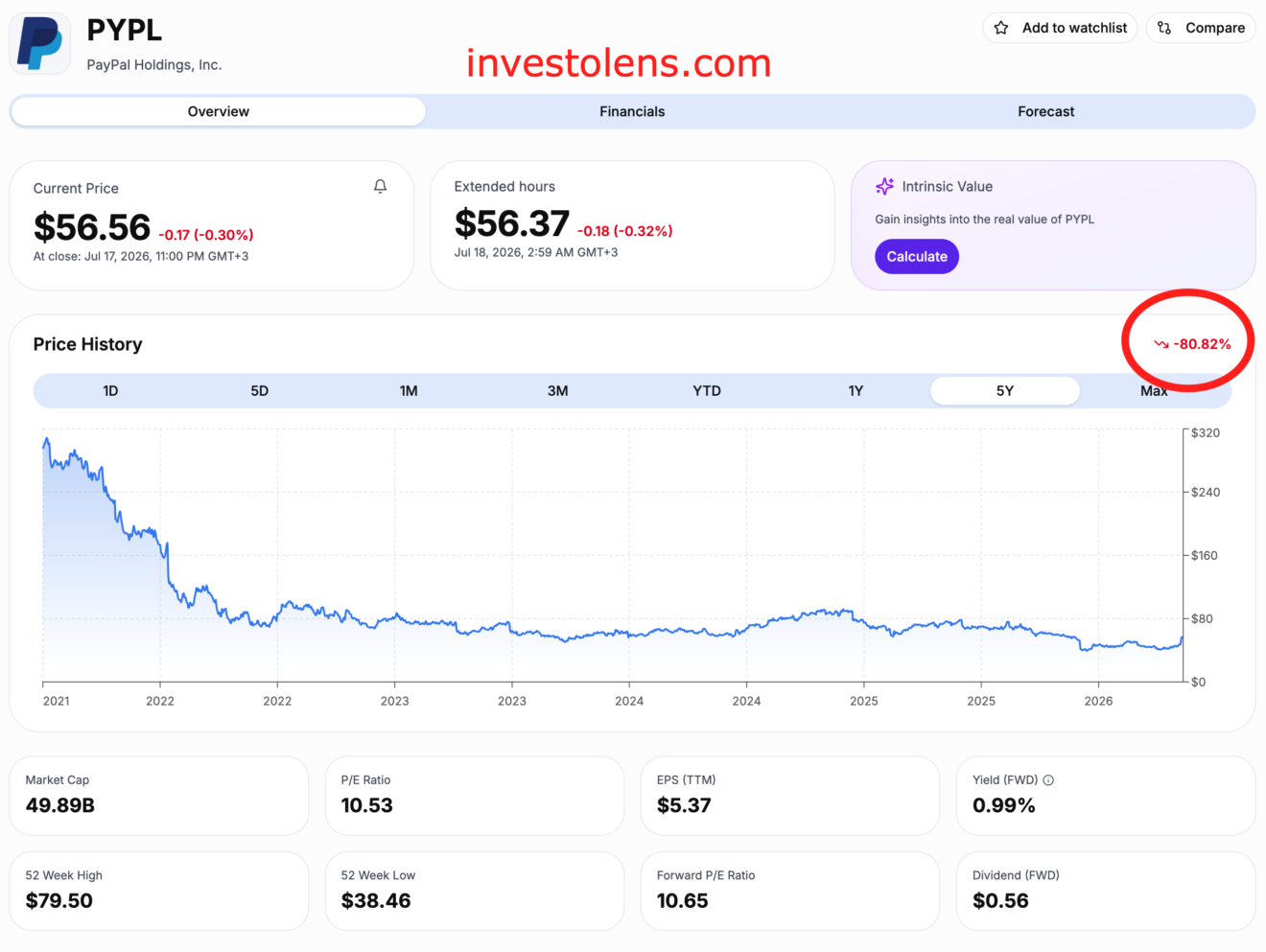Viewport: 1266px width, 952px height.
Task: Click the downward trend arrow icon
Action: (x=1161, y=344)
